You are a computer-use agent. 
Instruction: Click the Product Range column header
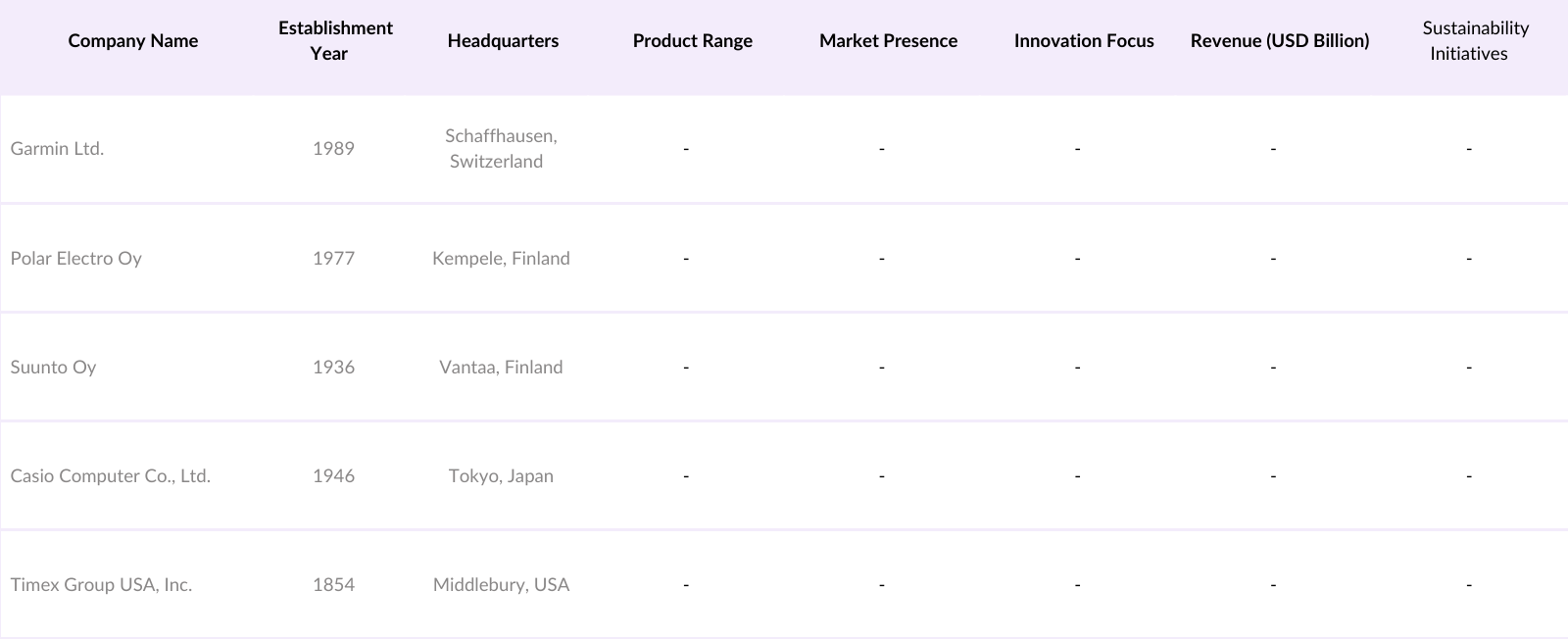coord(692,41)
